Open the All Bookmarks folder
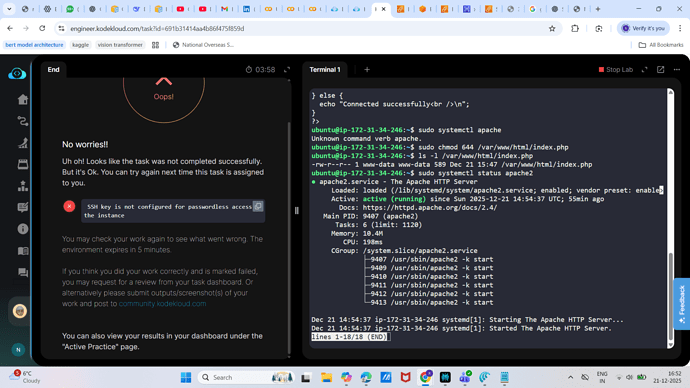This screenshot has height=388, width=690. click(x=661, y=45)
